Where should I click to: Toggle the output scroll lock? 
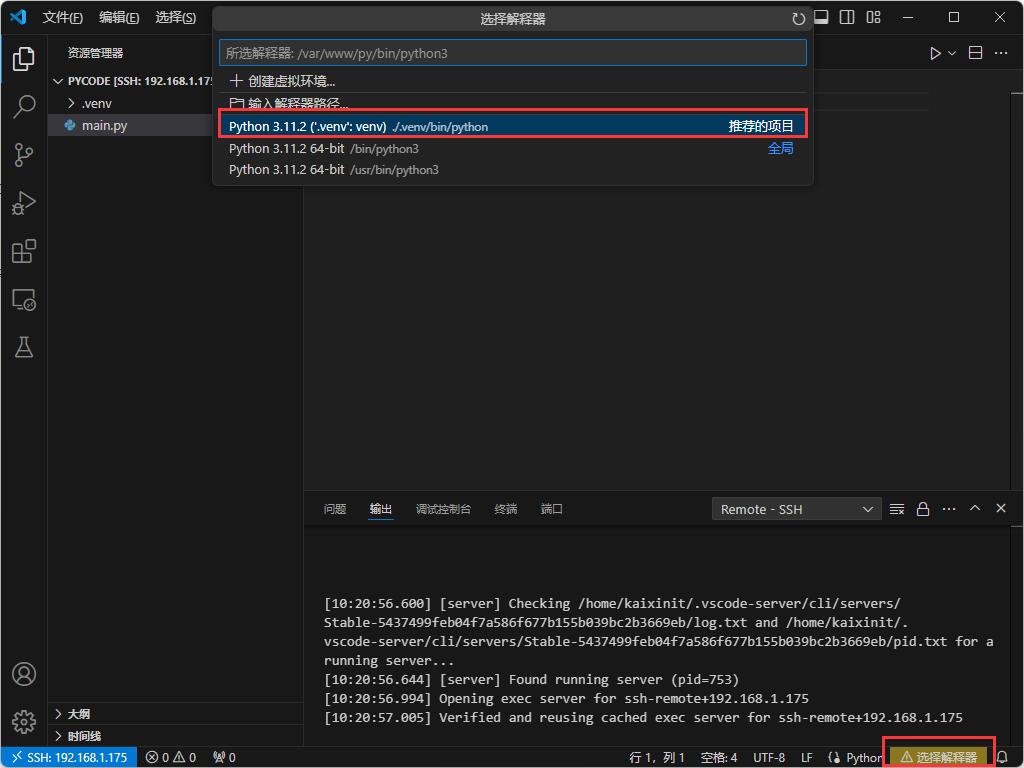point(923,509)
